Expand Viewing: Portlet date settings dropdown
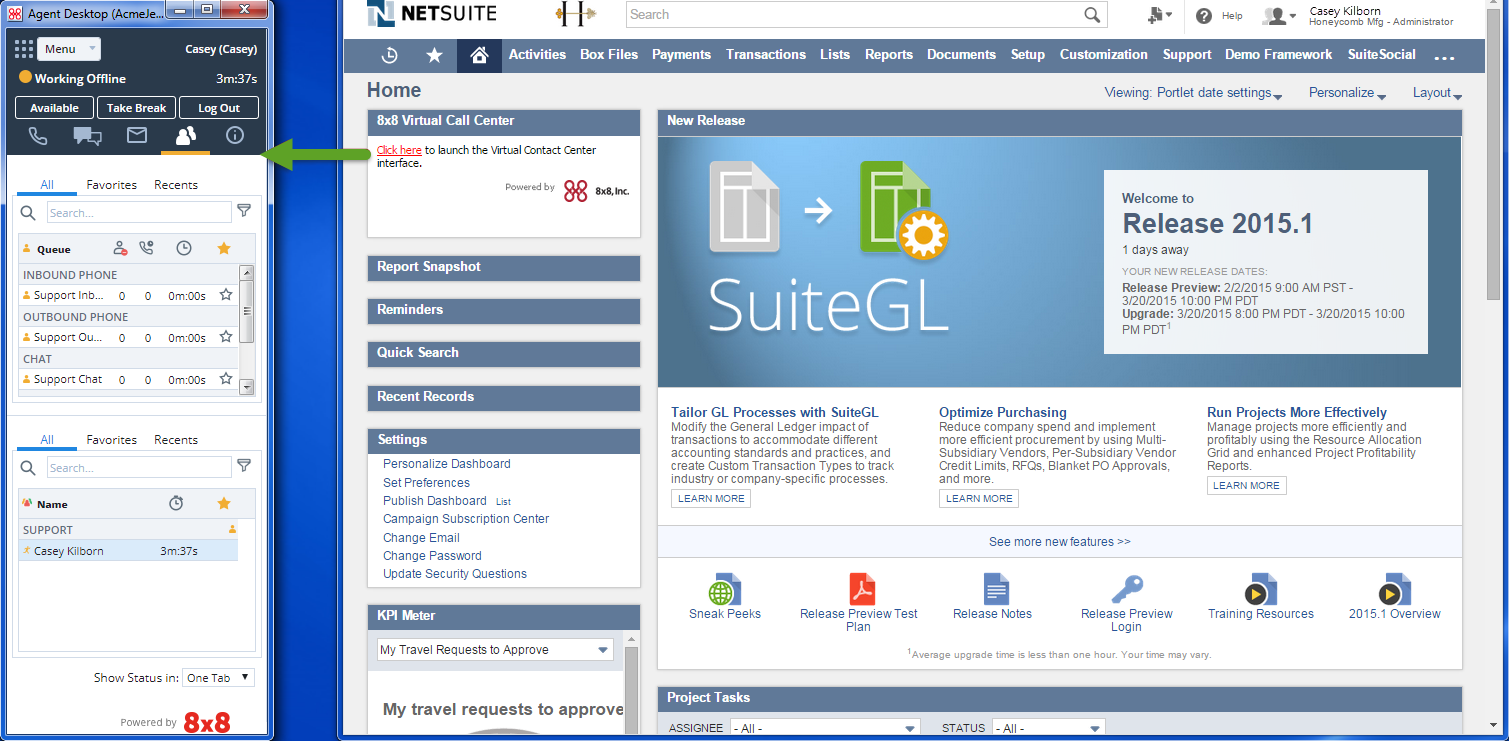Image resolution: width=1509 pixels, height=741 pixels. coord(1194,93)
